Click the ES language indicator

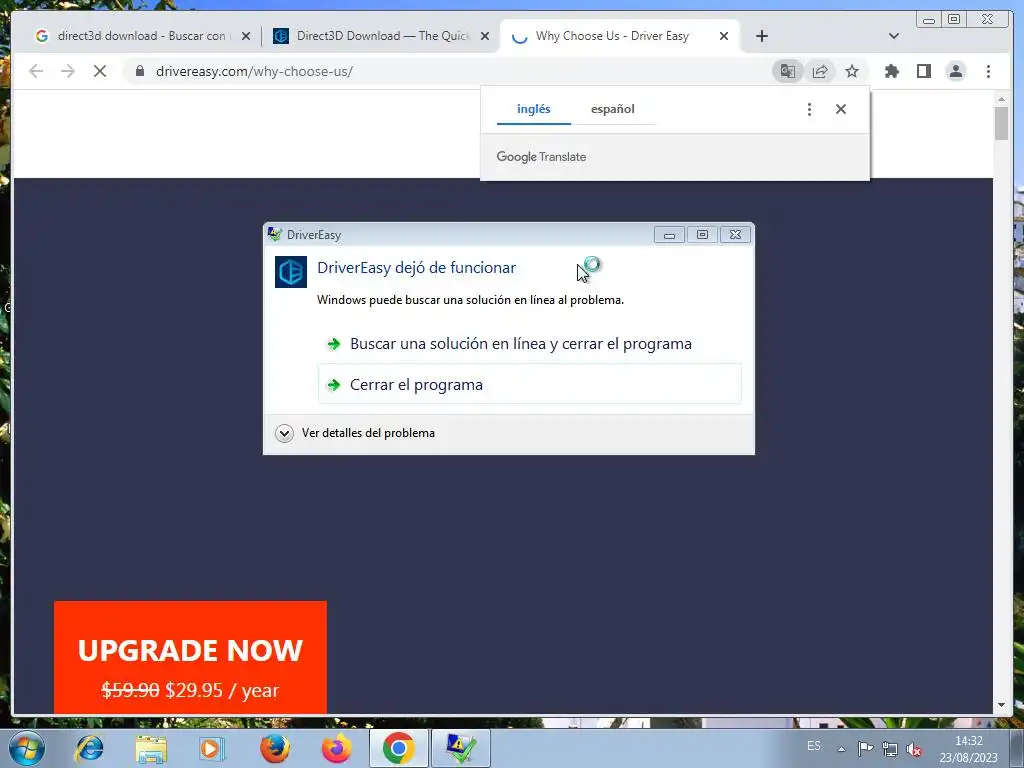click(x=814, y=746)
